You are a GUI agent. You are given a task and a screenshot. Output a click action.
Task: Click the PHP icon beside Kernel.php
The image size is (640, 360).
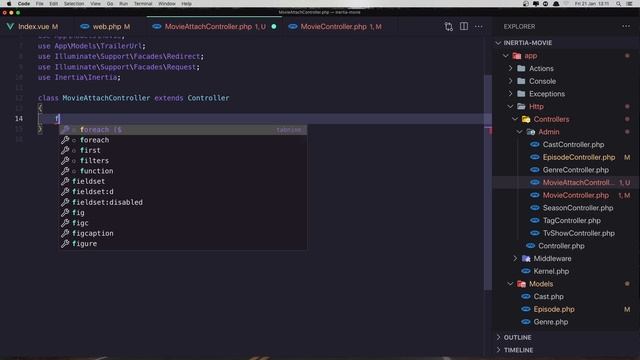click(526, 271)
